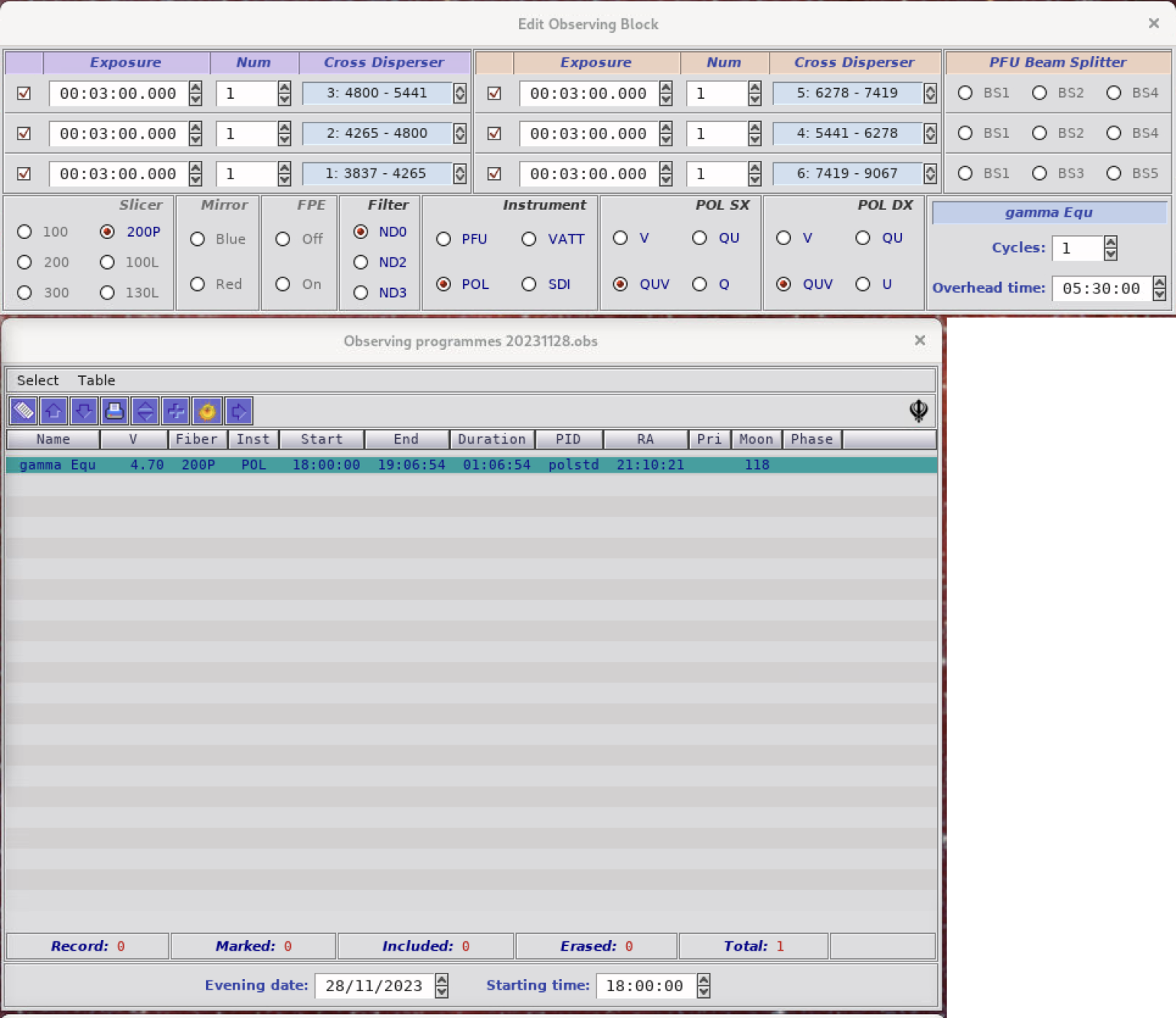Click the plus cross toolbar icon
This screenshot has height=1018, width=1176.
[x=175, y=411]
